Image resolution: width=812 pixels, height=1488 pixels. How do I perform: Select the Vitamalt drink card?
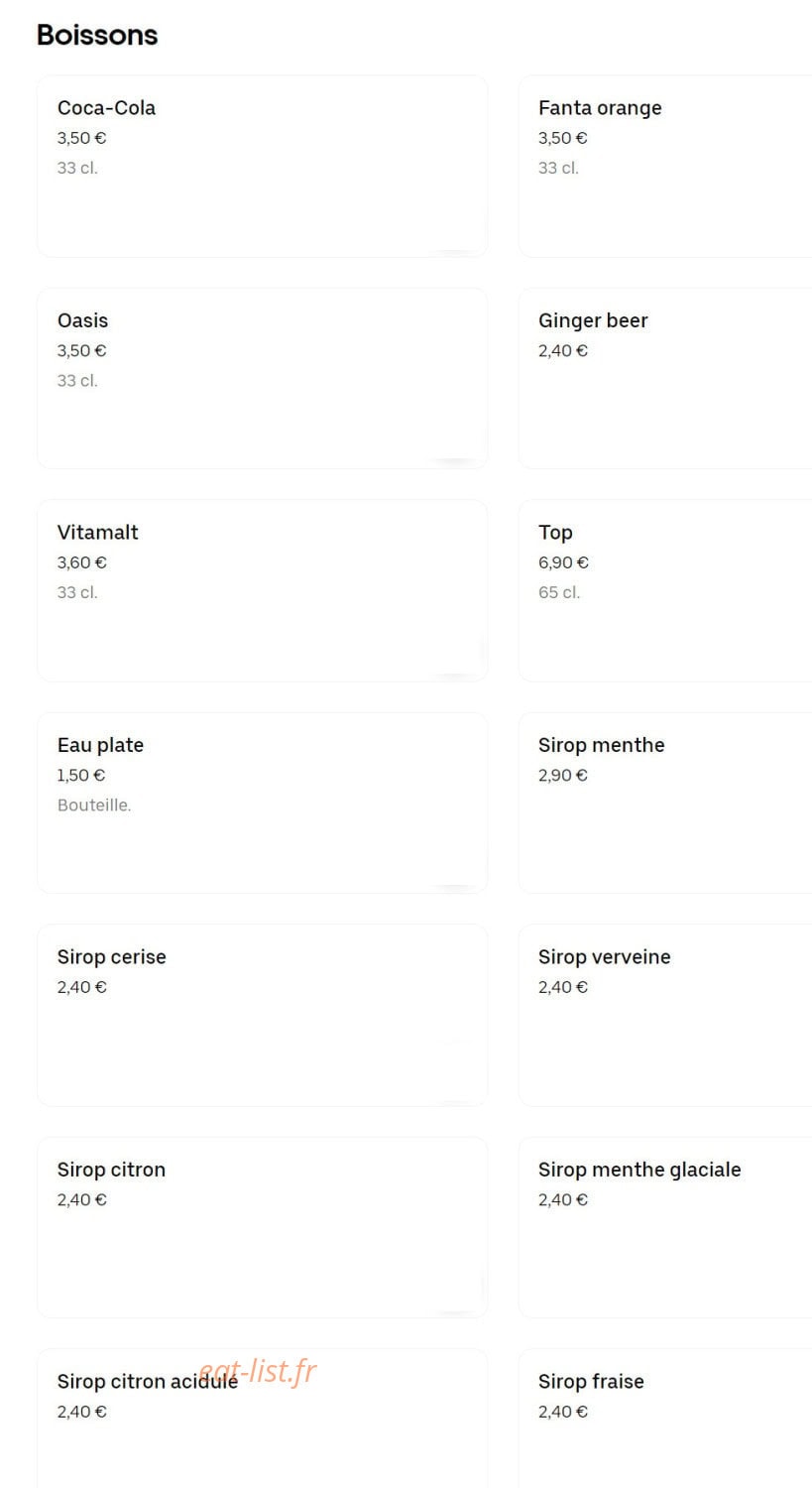(x=262, y=590)
